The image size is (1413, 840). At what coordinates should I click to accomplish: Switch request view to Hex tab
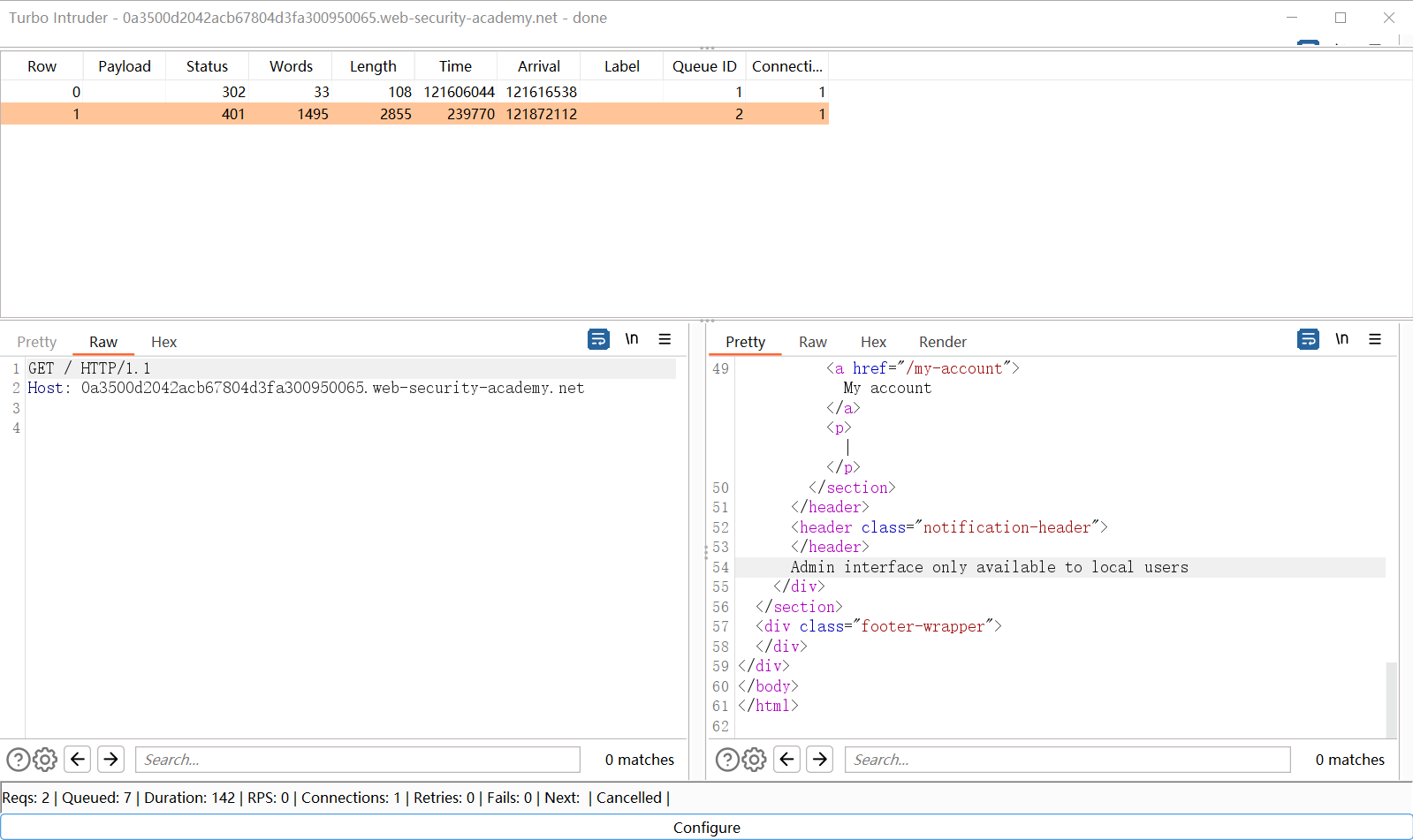pyautogui.click(x=163, y=342)
